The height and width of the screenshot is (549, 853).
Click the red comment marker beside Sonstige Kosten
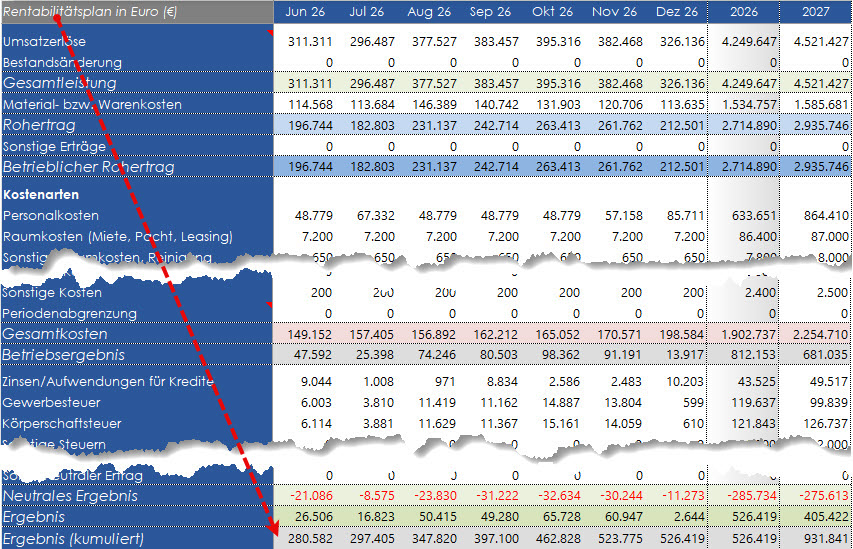270,305
